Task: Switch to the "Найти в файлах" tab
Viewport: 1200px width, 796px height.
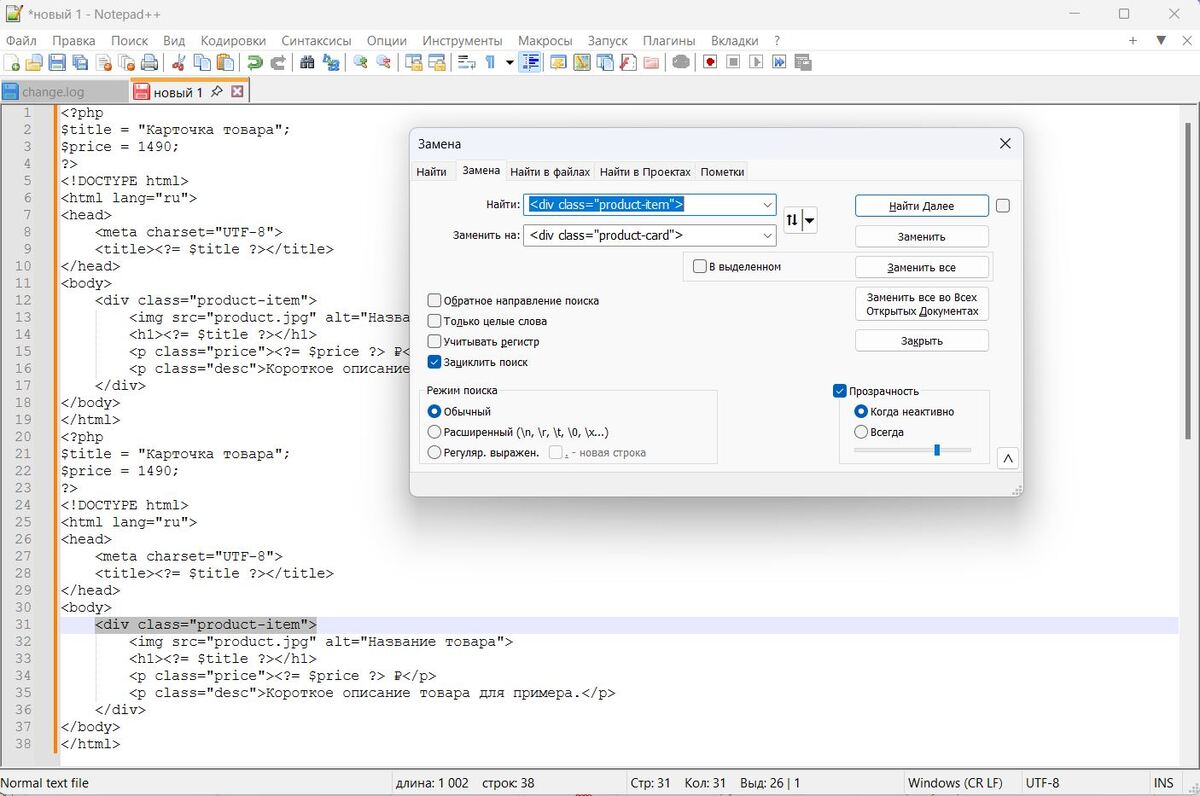Action: coord(550,172)
